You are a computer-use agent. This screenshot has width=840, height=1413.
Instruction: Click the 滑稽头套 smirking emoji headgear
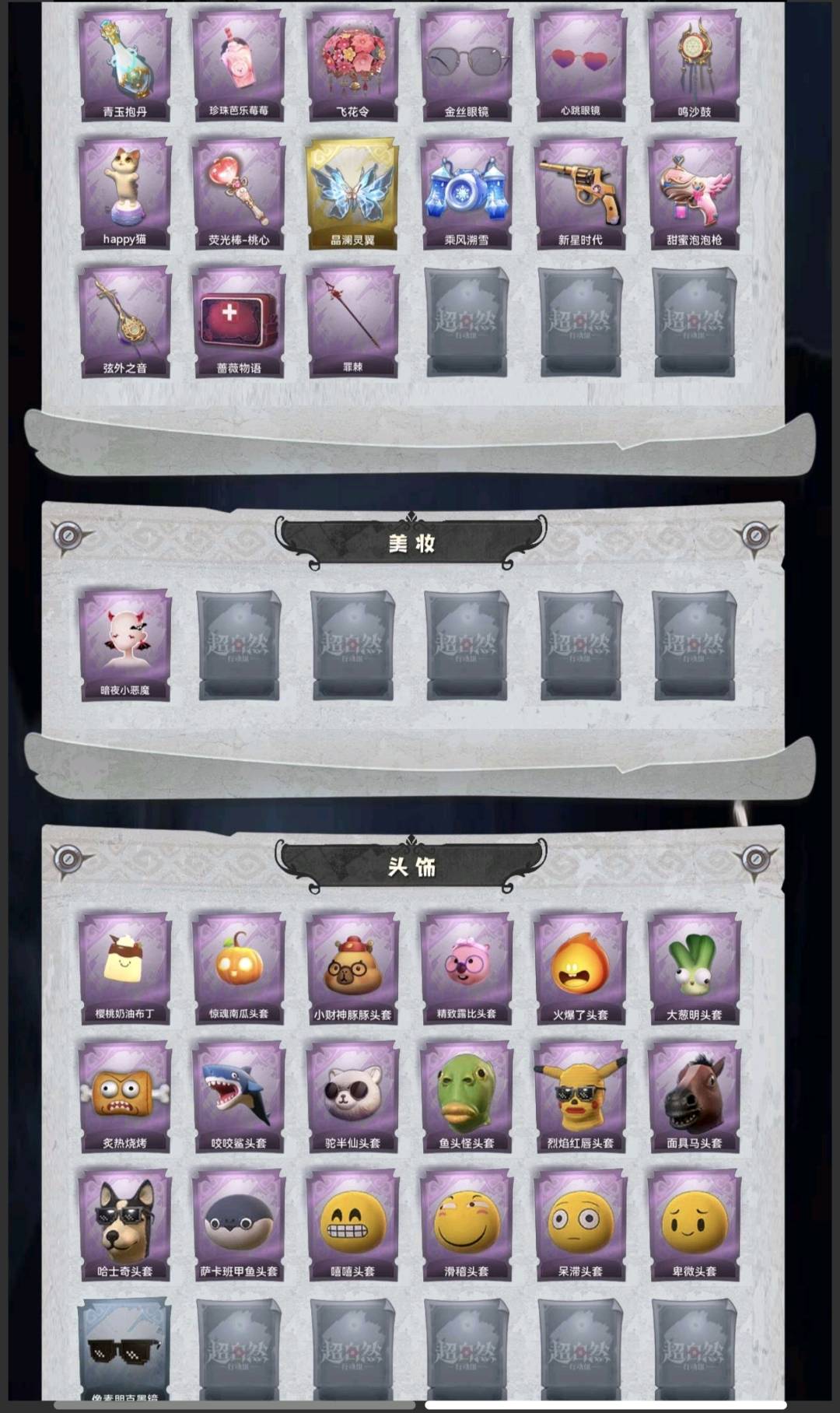click(x=467, y=1225)
